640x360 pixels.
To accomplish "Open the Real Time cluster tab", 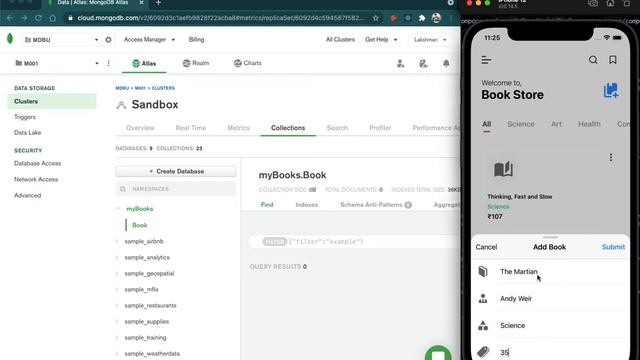I will [x=191, y=128].
